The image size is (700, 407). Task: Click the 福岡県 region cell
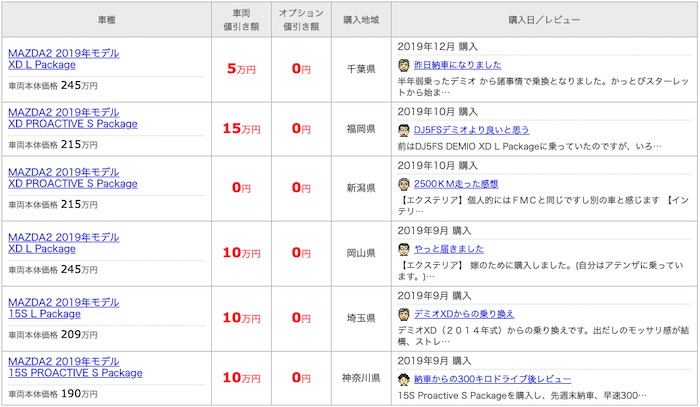tap(361, 129)
